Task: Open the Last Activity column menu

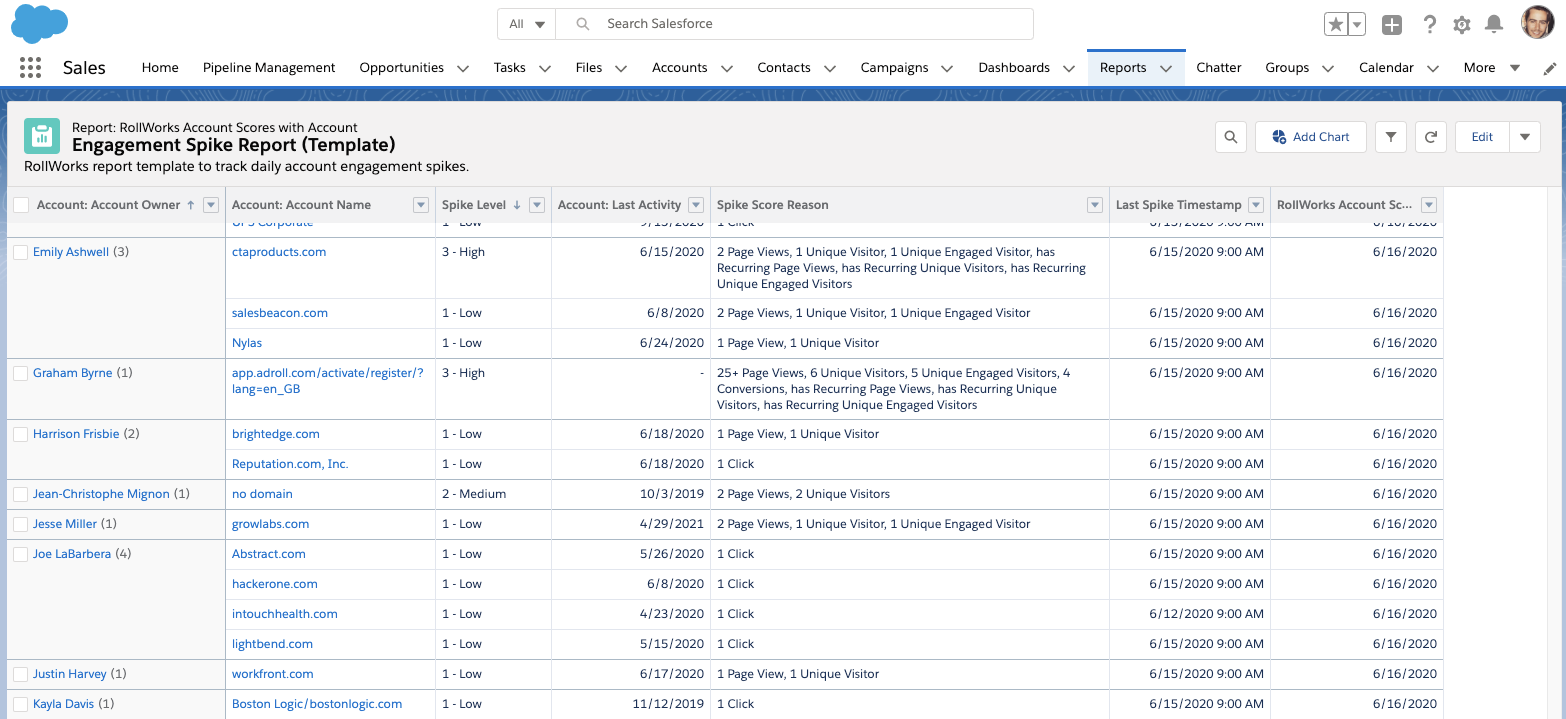Action: (x=695, y=205)
